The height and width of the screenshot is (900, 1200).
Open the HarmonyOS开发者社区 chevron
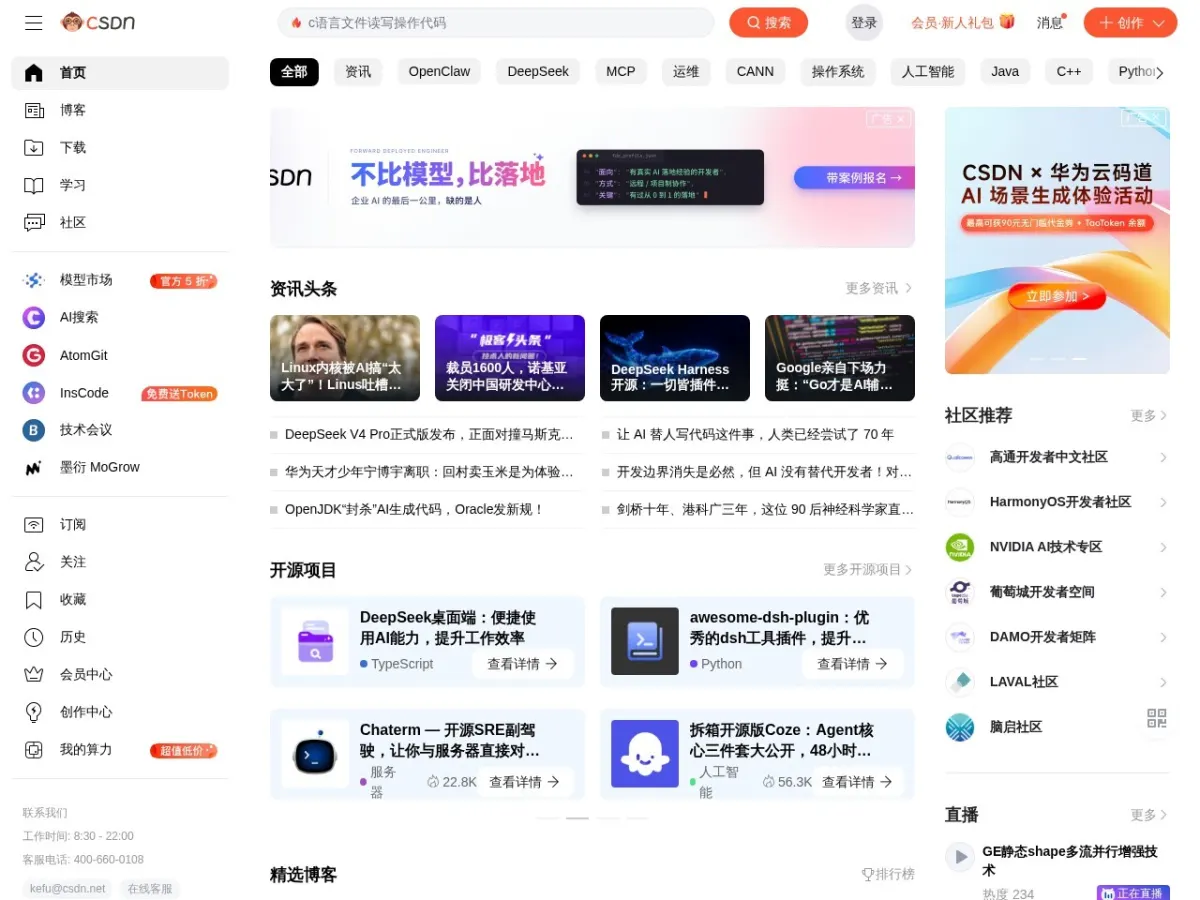pyautogui.click(x=1163, y=502)
